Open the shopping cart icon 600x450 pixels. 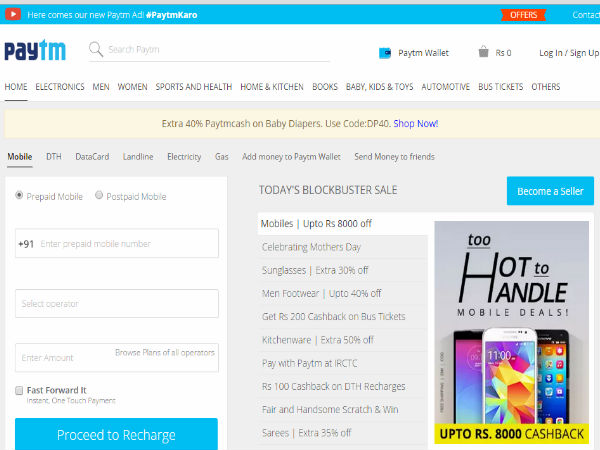[x=483, y=52]
